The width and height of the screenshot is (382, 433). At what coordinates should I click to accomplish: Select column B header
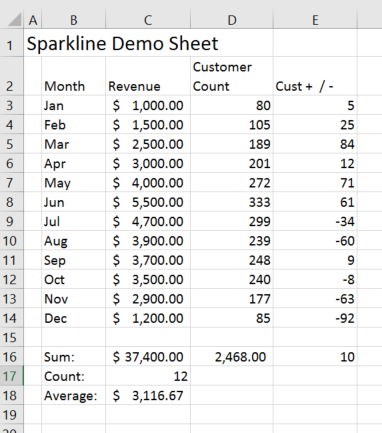coord(74,20)
